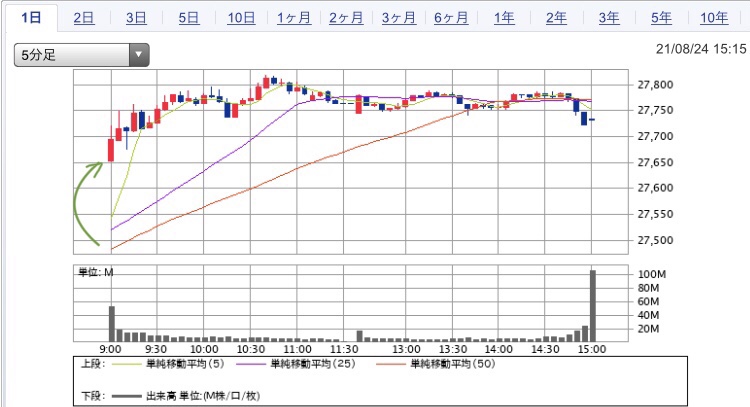The width and height of the screenshot is (750, 407).
Task: Click the 10:00 time axis label
Action: [204, 349]
